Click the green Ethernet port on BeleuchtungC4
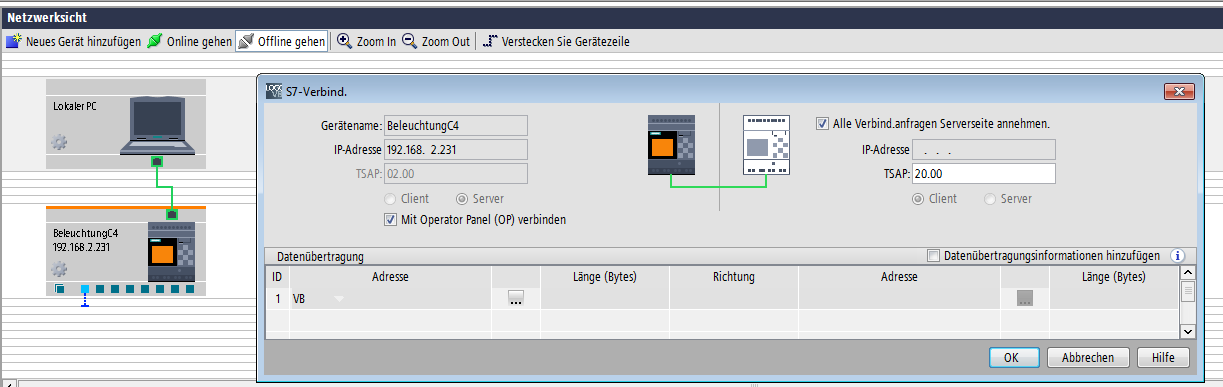This screenshot has height=387, width=1223. (x=172, y=214)
